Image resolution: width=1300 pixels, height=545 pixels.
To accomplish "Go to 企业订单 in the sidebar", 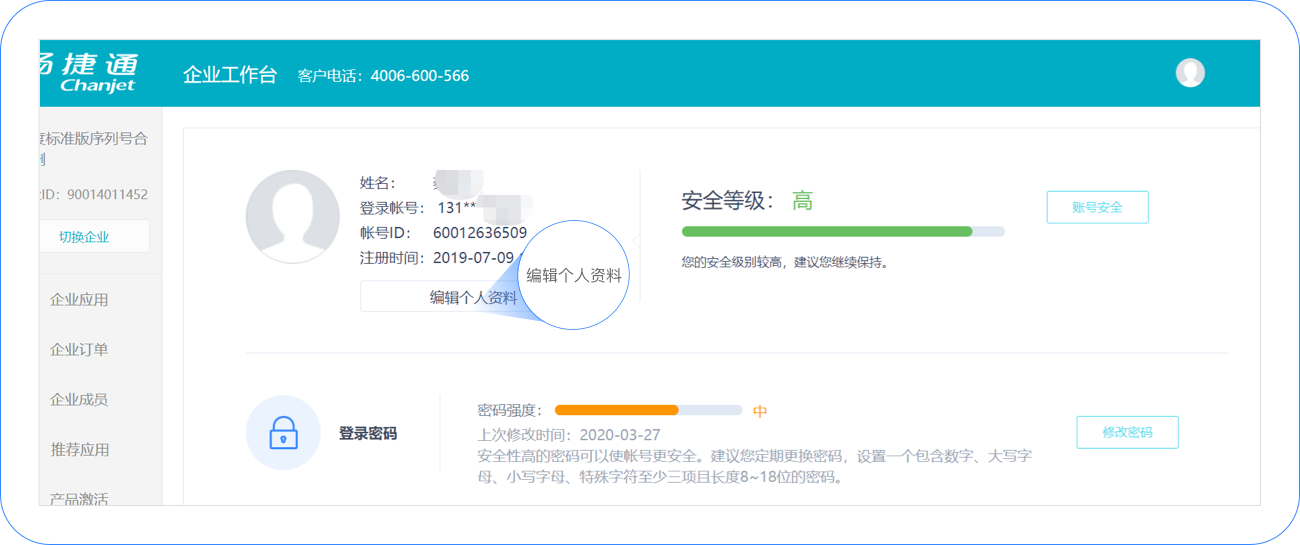I will click(x=80, y=350).
